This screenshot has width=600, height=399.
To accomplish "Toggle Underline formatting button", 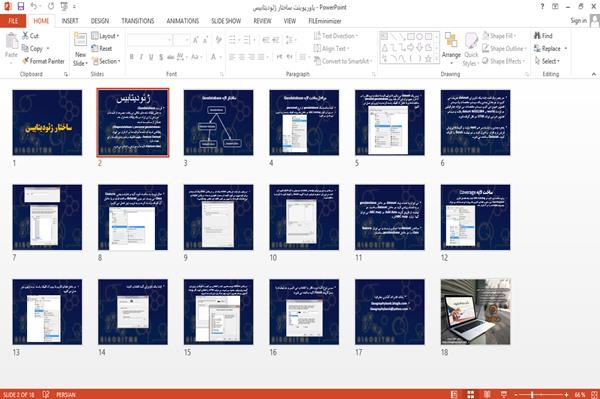I will pos(151,57).
